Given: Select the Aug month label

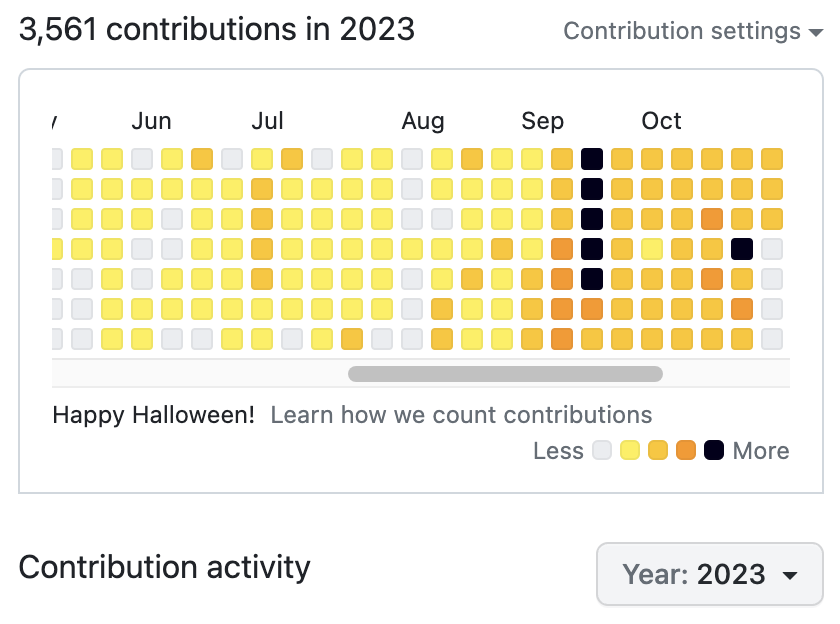Looking at the screenshot, I should (423, 122).
